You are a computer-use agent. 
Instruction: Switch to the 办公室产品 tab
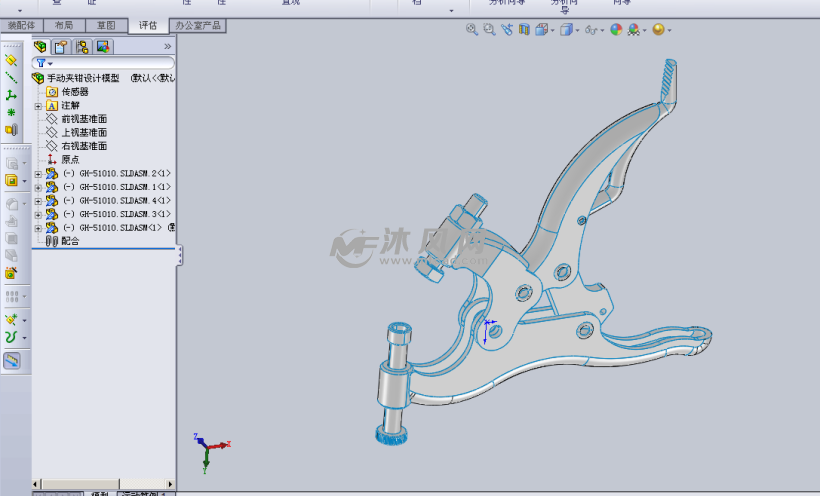pos(197,25)
